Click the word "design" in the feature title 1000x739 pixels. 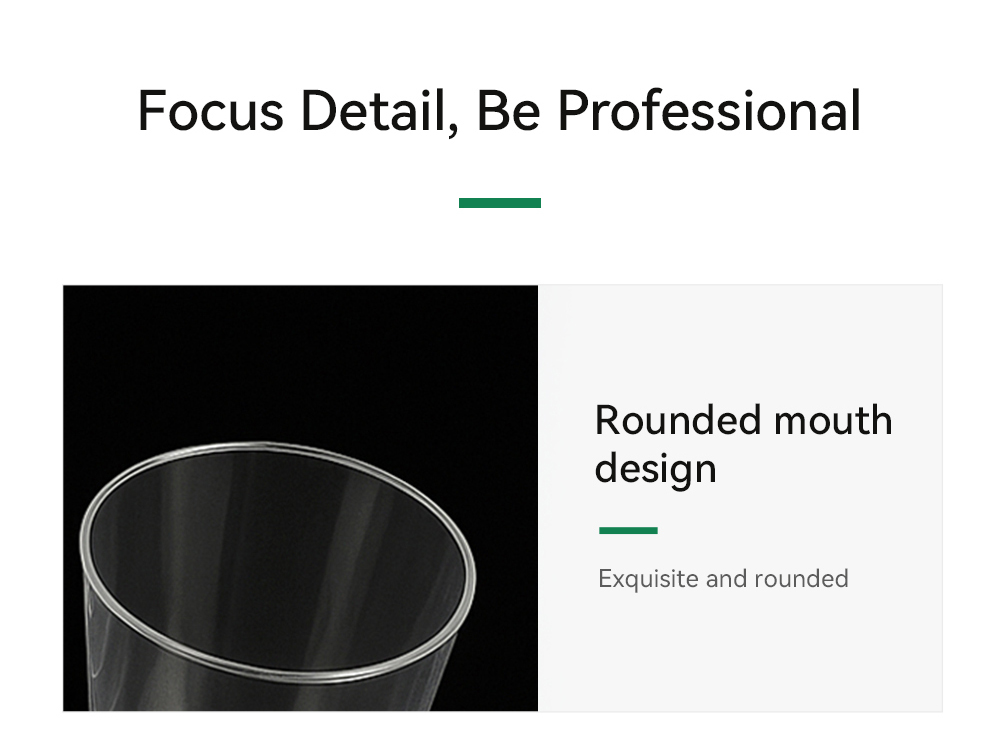[x=655, y=468]
